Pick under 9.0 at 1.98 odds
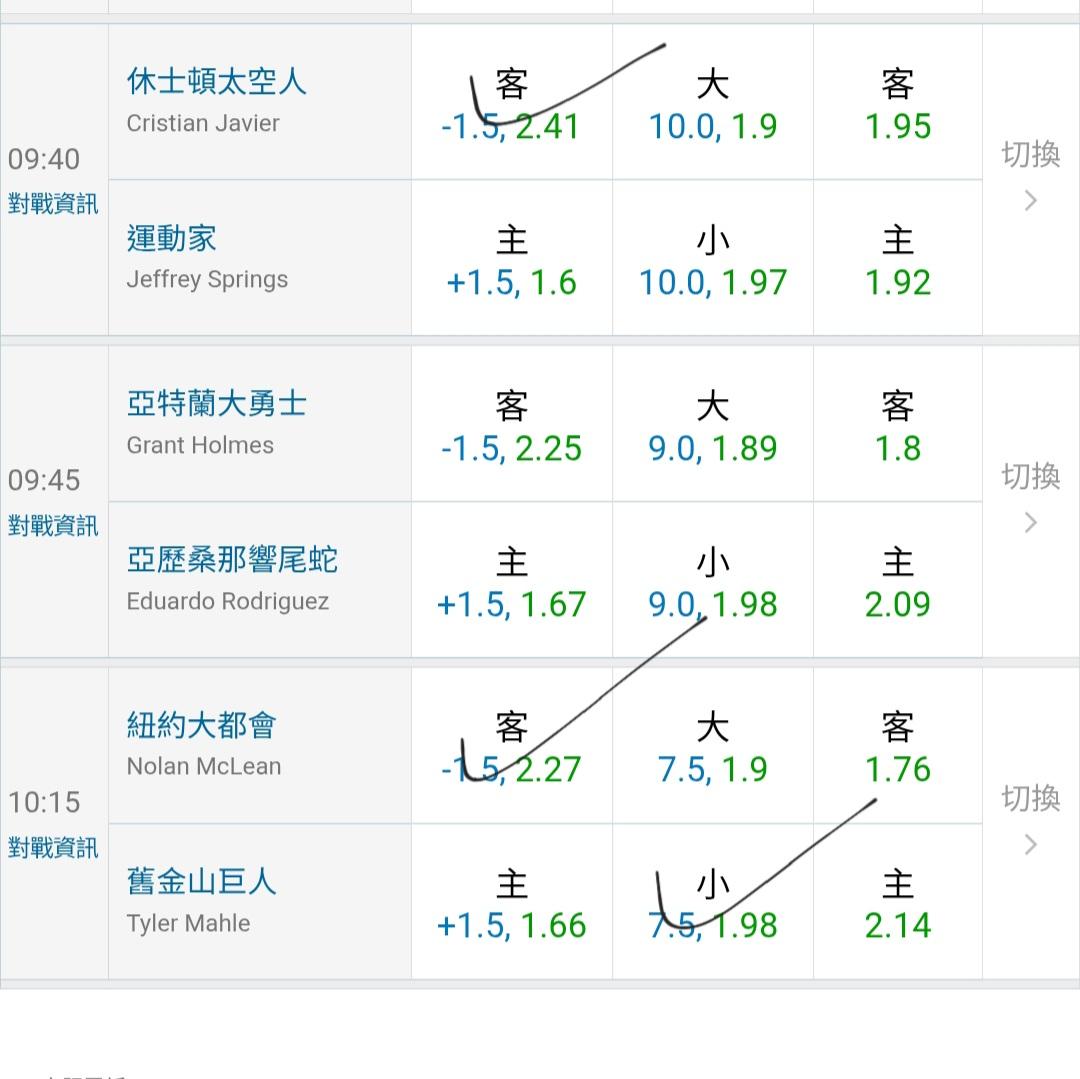Screen dimensions: 1080x1079 pyautogui.click(x=712, y=582)
